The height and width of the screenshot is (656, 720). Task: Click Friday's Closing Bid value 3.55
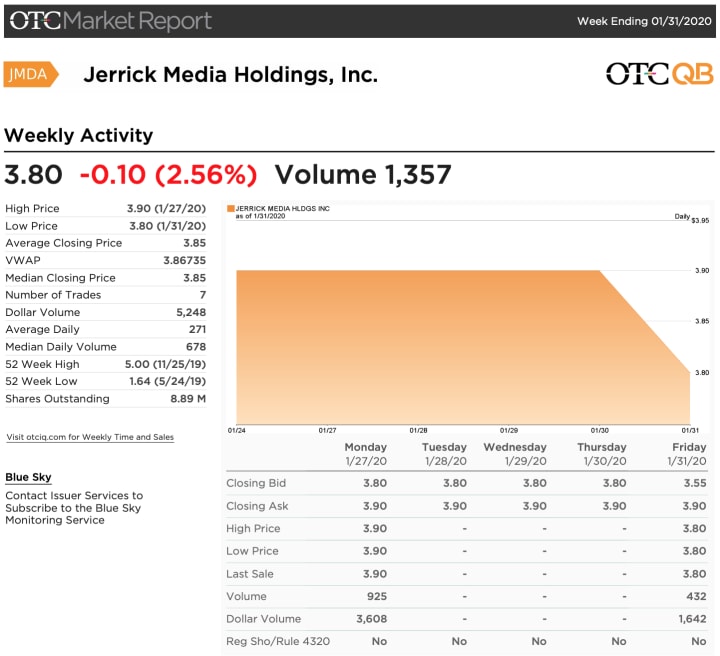coord(695,483)
